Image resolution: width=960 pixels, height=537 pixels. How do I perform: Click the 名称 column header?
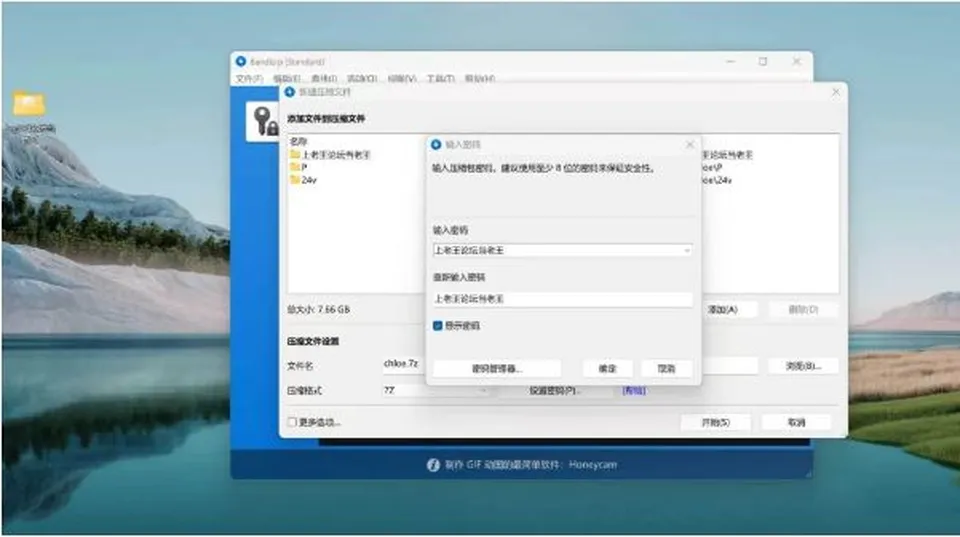tap(298, 141)
